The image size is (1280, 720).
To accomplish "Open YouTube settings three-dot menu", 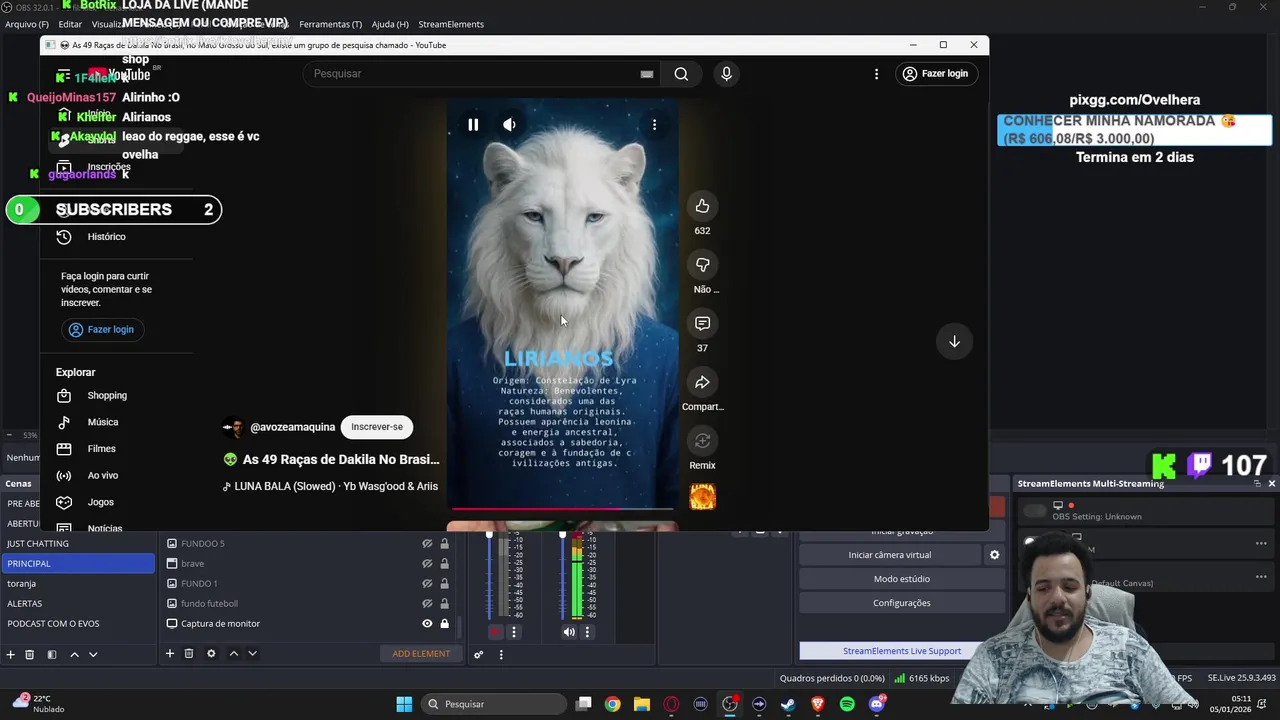I will point(876,74).
